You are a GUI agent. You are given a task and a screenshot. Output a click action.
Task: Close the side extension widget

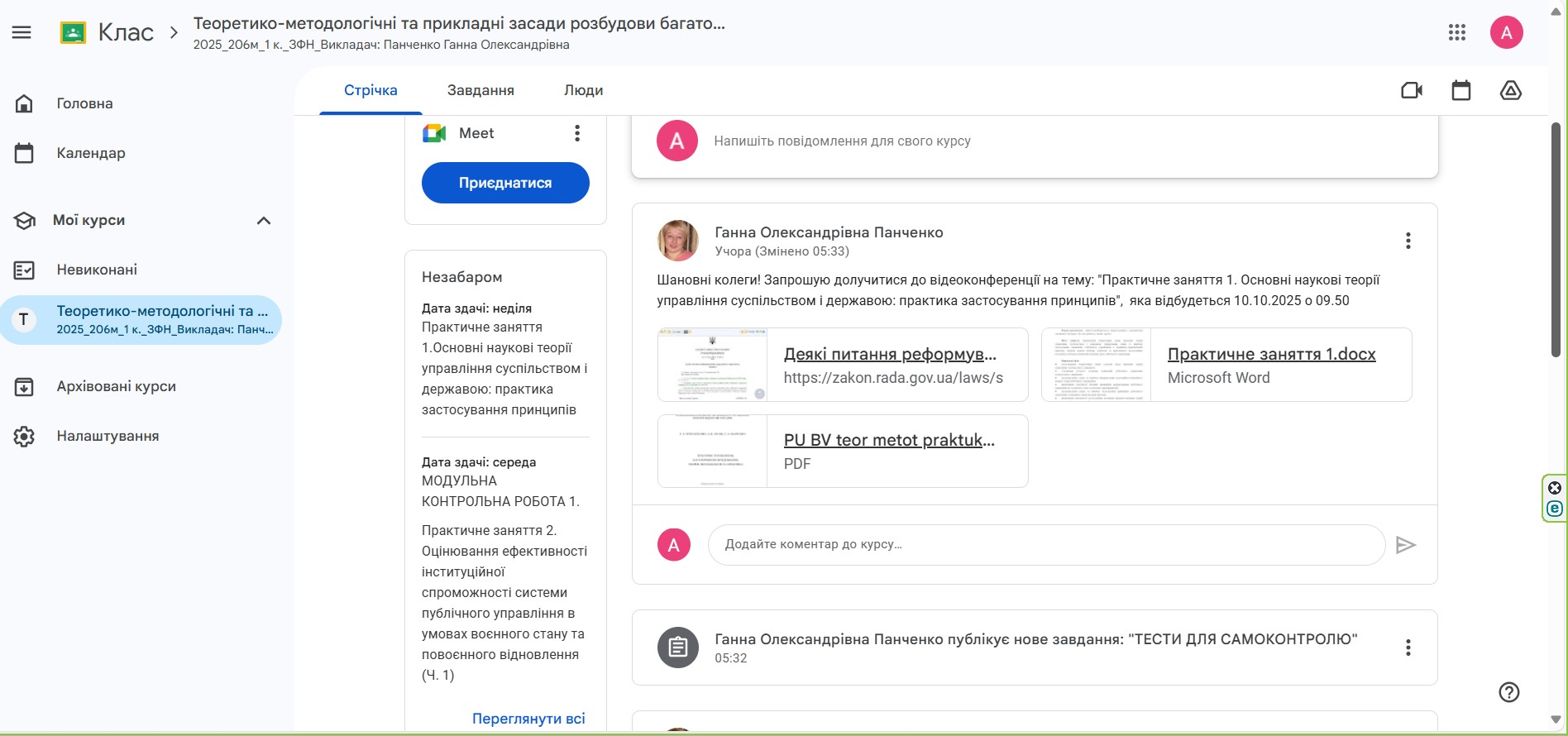pyautogui.click(x=1555, y=488)
